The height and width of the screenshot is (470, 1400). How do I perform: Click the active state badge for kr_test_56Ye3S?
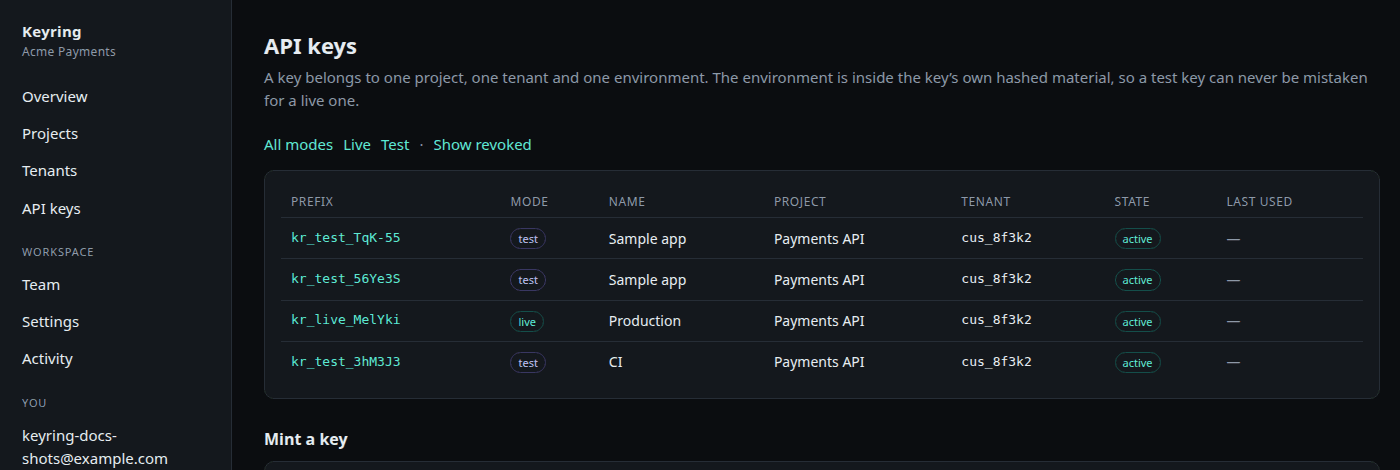[1137, 280]
